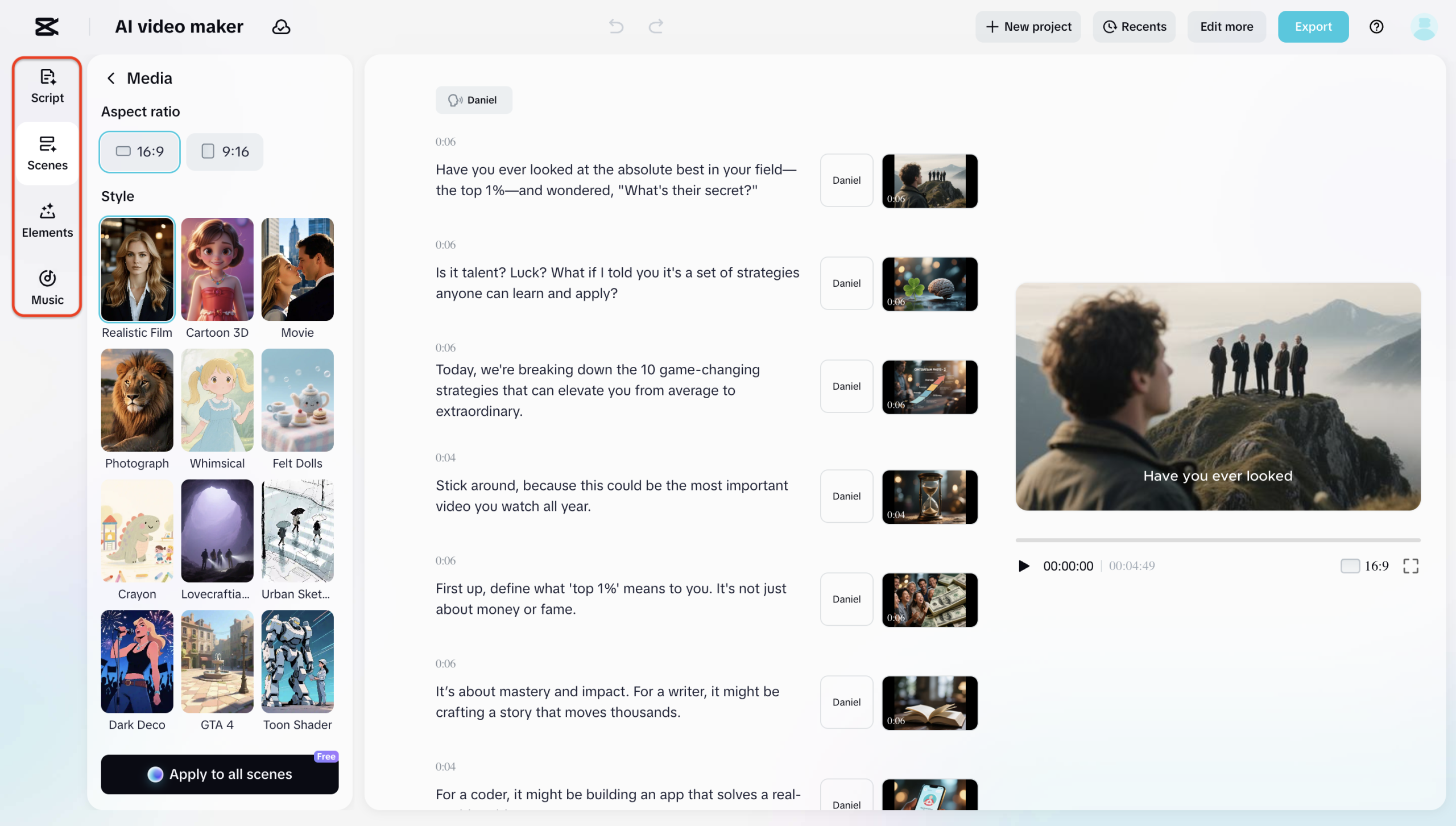This screenshot has height=826, width=1456.
Task: Open the Daniel voice selector at top
Action: [x=473, y=100]
